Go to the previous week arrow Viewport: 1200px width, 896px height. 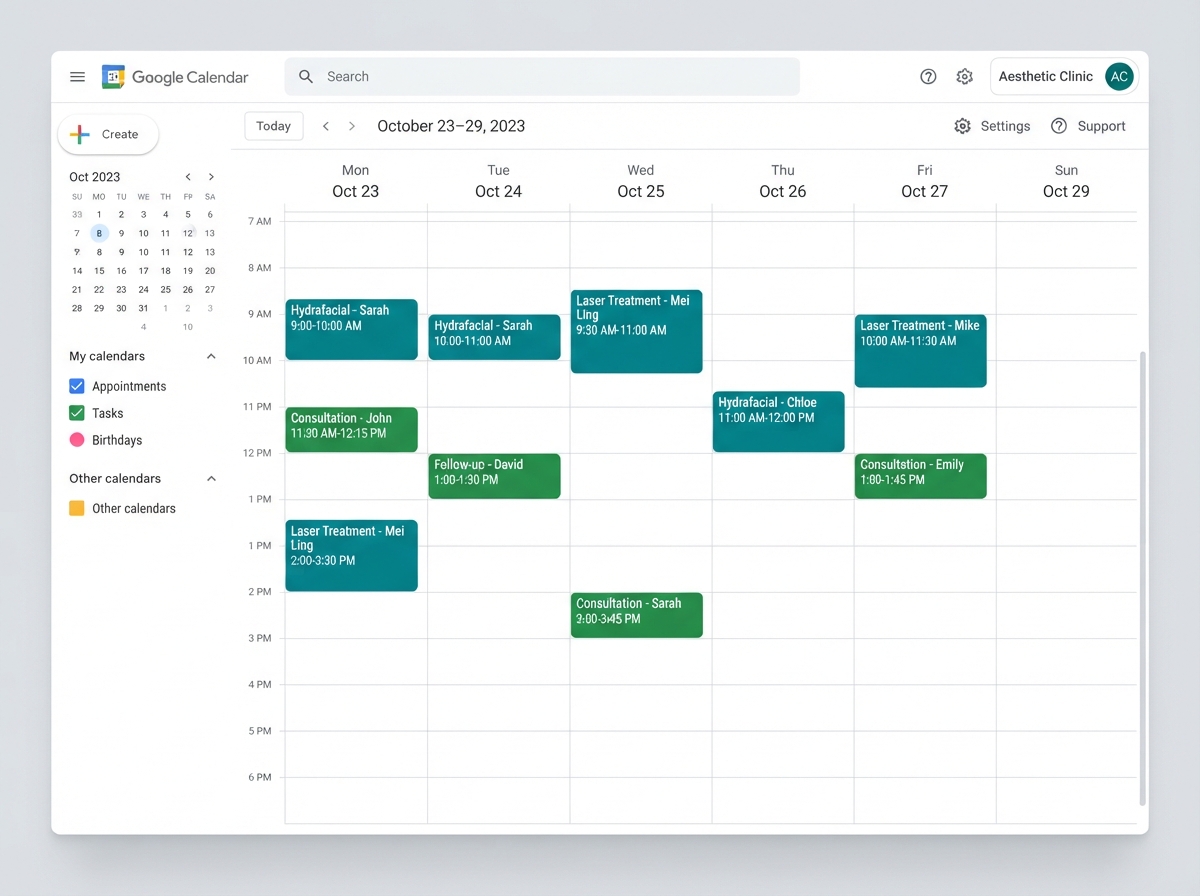tap(326, 126)
